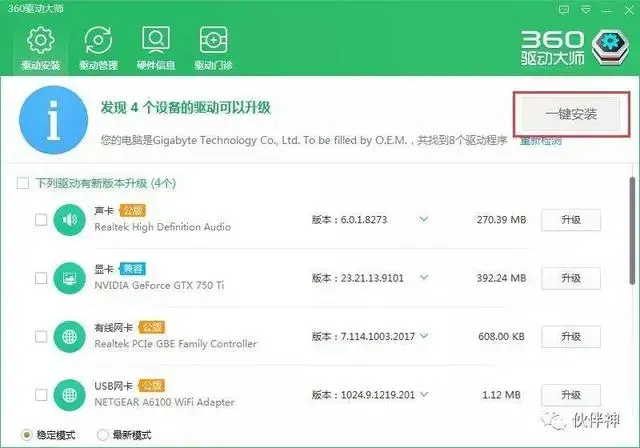This screenshot has width=640, height=448.
Task: Click the NVIDIA GeForce GTX 750 Ti name
Action: click(159, 285)
